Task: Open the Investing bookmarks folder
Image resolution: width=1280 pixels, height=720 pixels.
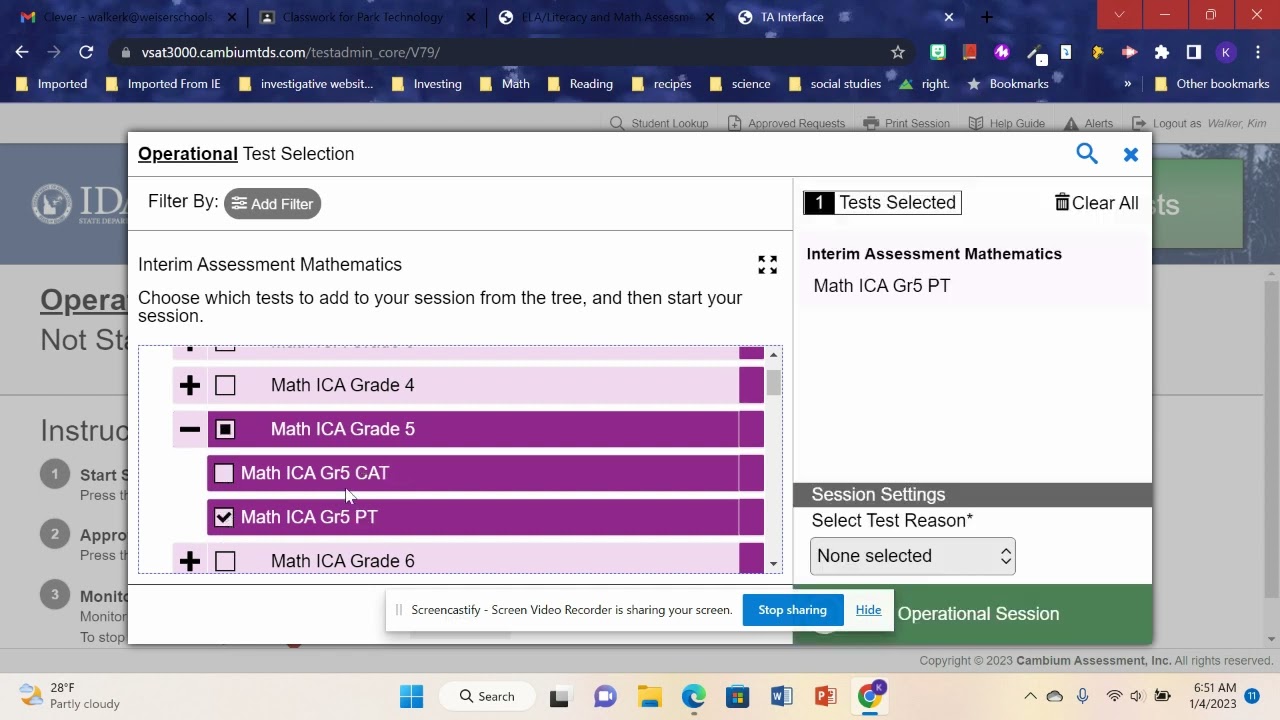Action: 427,84
